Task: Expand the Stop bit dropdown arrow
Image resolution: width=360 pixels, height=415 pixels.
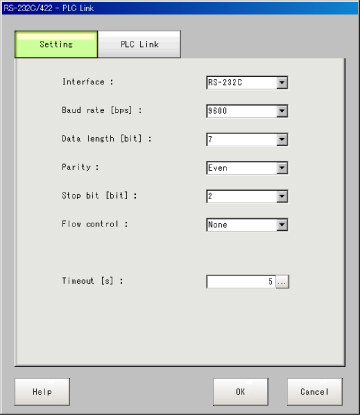Action: click(282, 196)
